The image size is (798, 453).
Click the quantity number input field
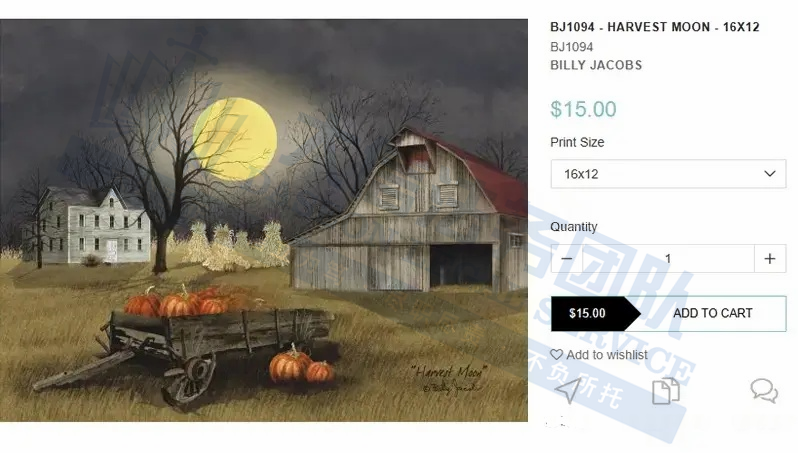pos(668,259)
